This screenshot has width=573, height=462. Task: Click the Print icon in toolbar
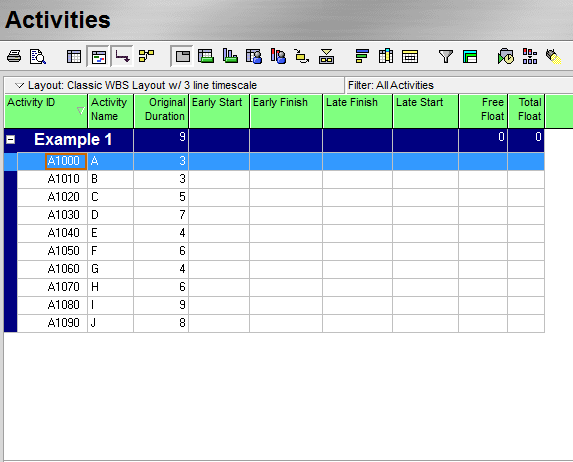(14, 57)
